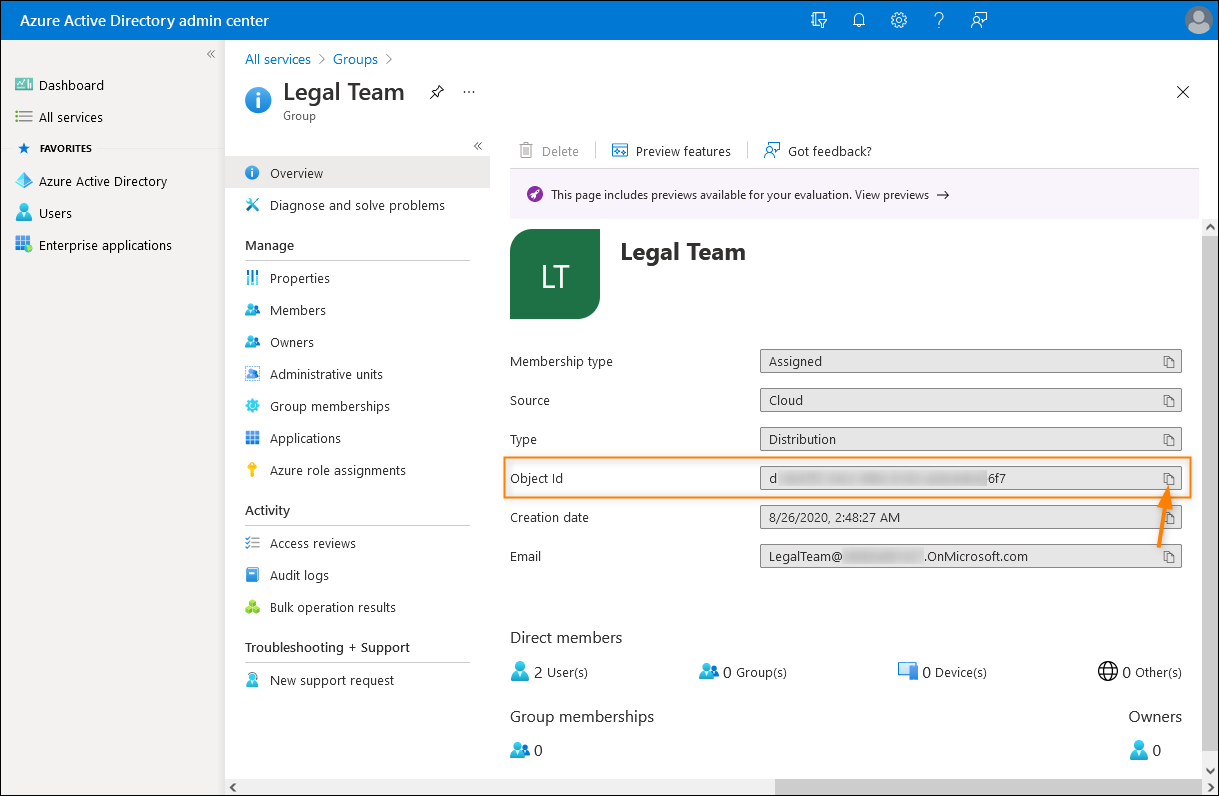
Task: Copy the Type value
Action: 1168,440
